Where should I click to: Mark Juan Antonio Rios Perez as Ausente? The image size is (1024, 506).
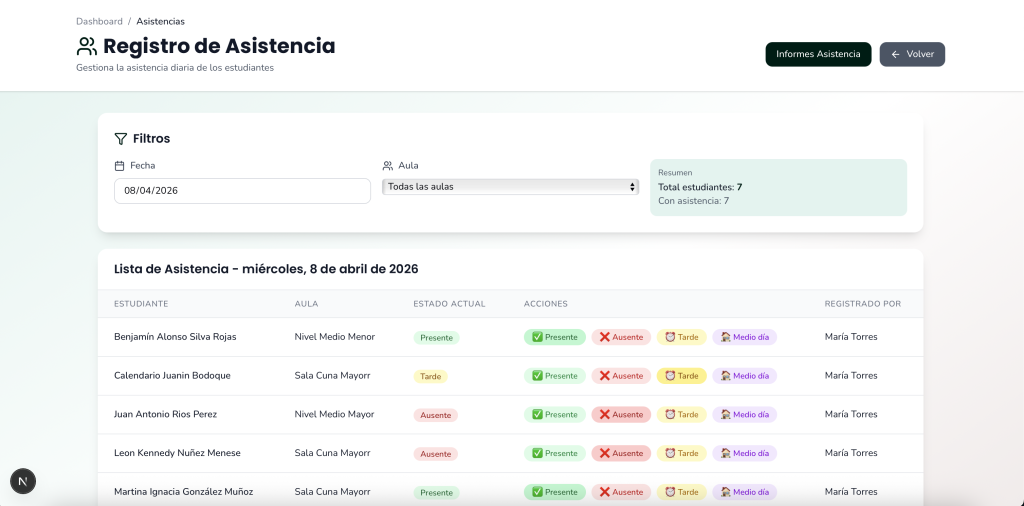coord(621,415)
